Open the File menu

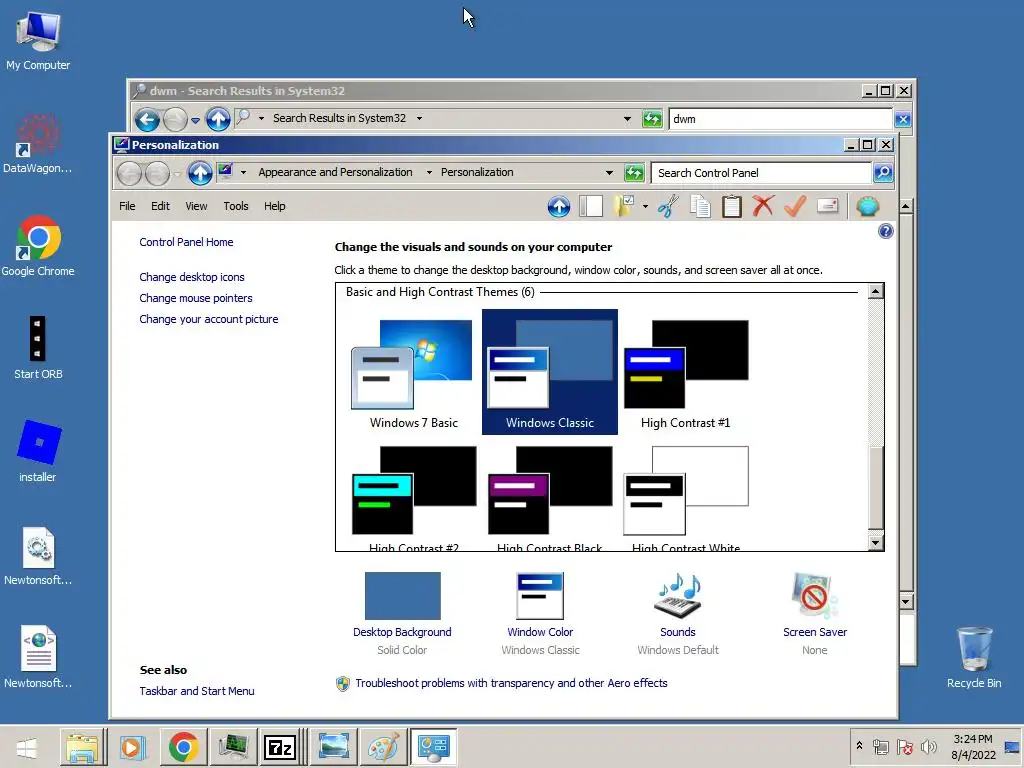point(127,206)
